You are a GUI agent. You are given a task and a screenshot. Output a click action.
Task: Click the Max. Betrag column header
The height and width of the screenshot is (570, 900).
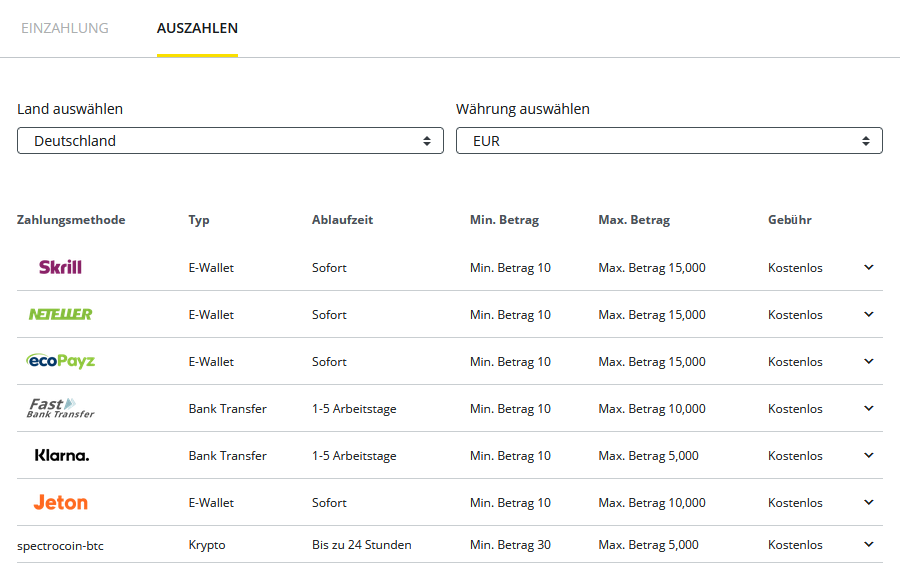[x=634, y=220]
